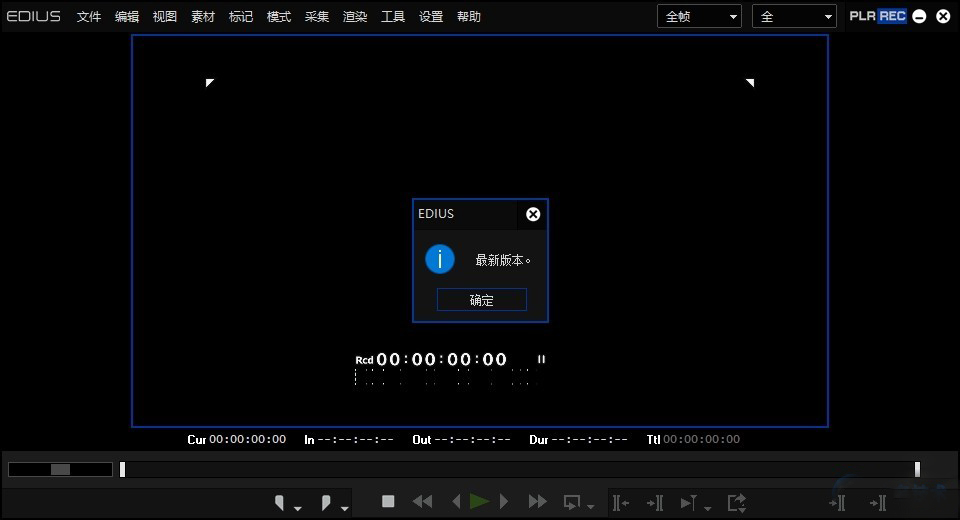The height and width of the screenshot is (520, 960).
Task: Click the shuttle slider handle
Action: pos(60,469)
